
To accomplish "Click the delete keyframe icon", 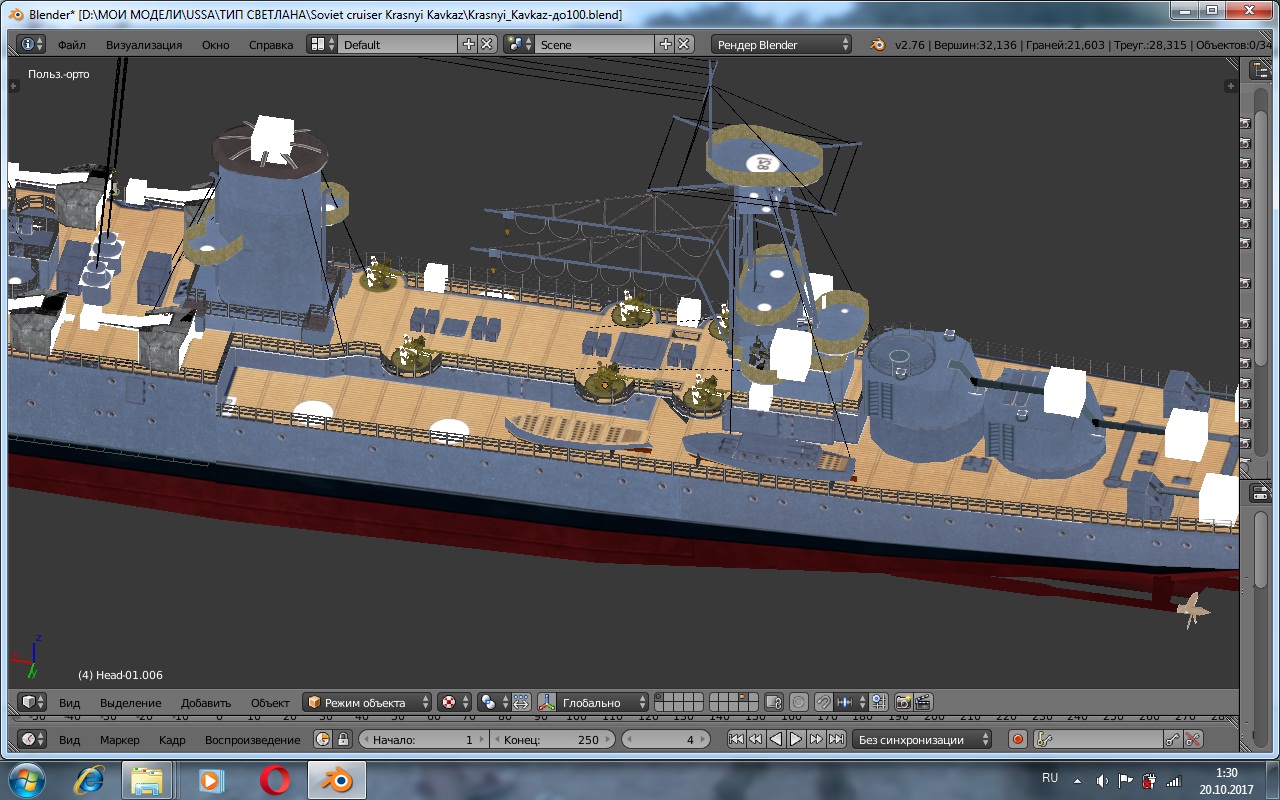I will [1192, 740].
